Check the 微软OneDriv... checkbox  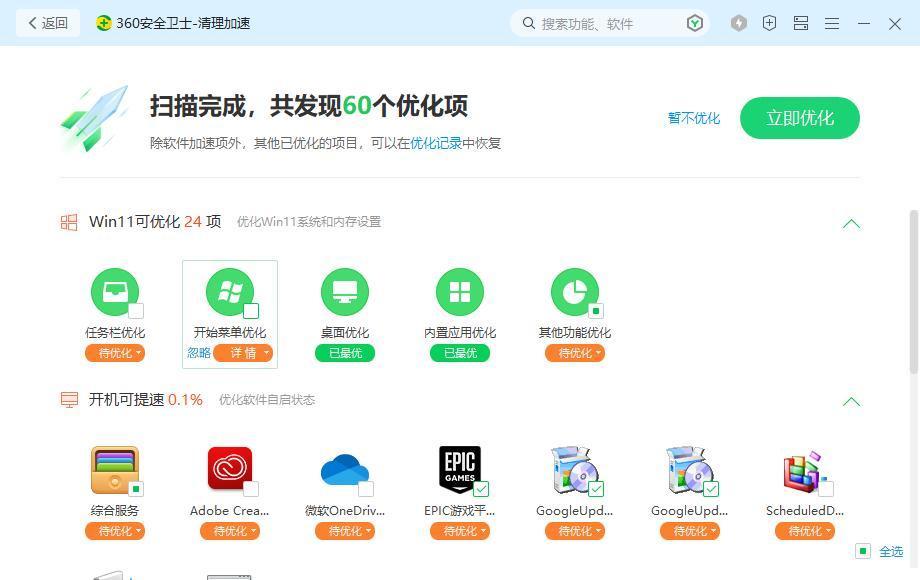tap(366, 489)
